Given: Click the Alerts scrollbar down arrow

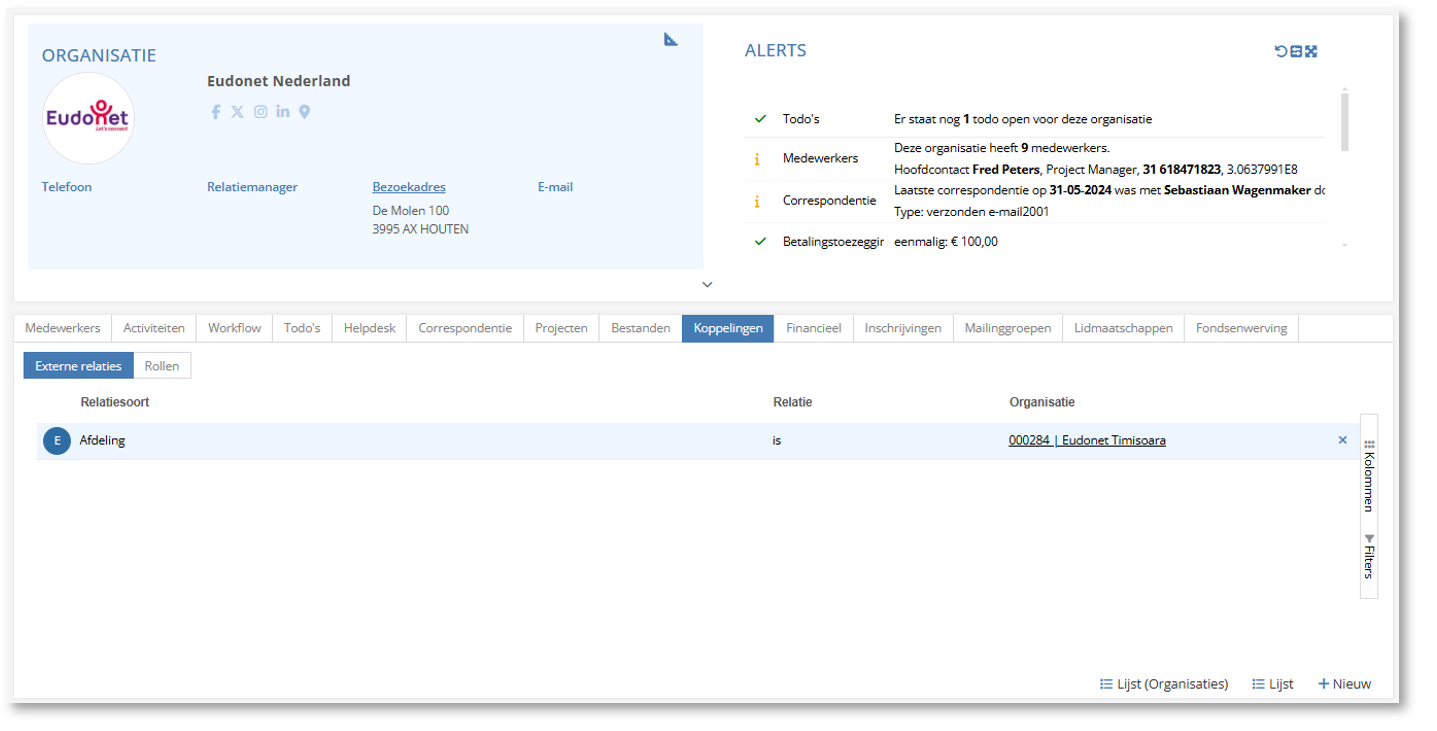Looking at the screenshot, I should pos(1345,245).
